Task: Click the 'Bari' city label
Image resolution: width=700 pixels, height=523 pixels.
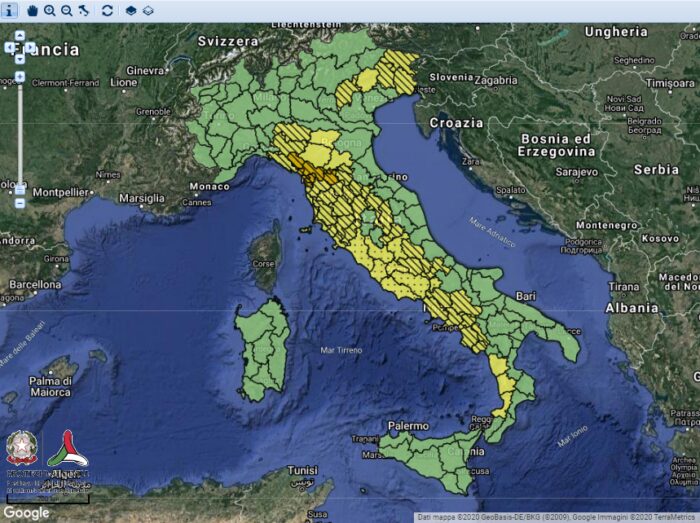Action: point(525,296)
